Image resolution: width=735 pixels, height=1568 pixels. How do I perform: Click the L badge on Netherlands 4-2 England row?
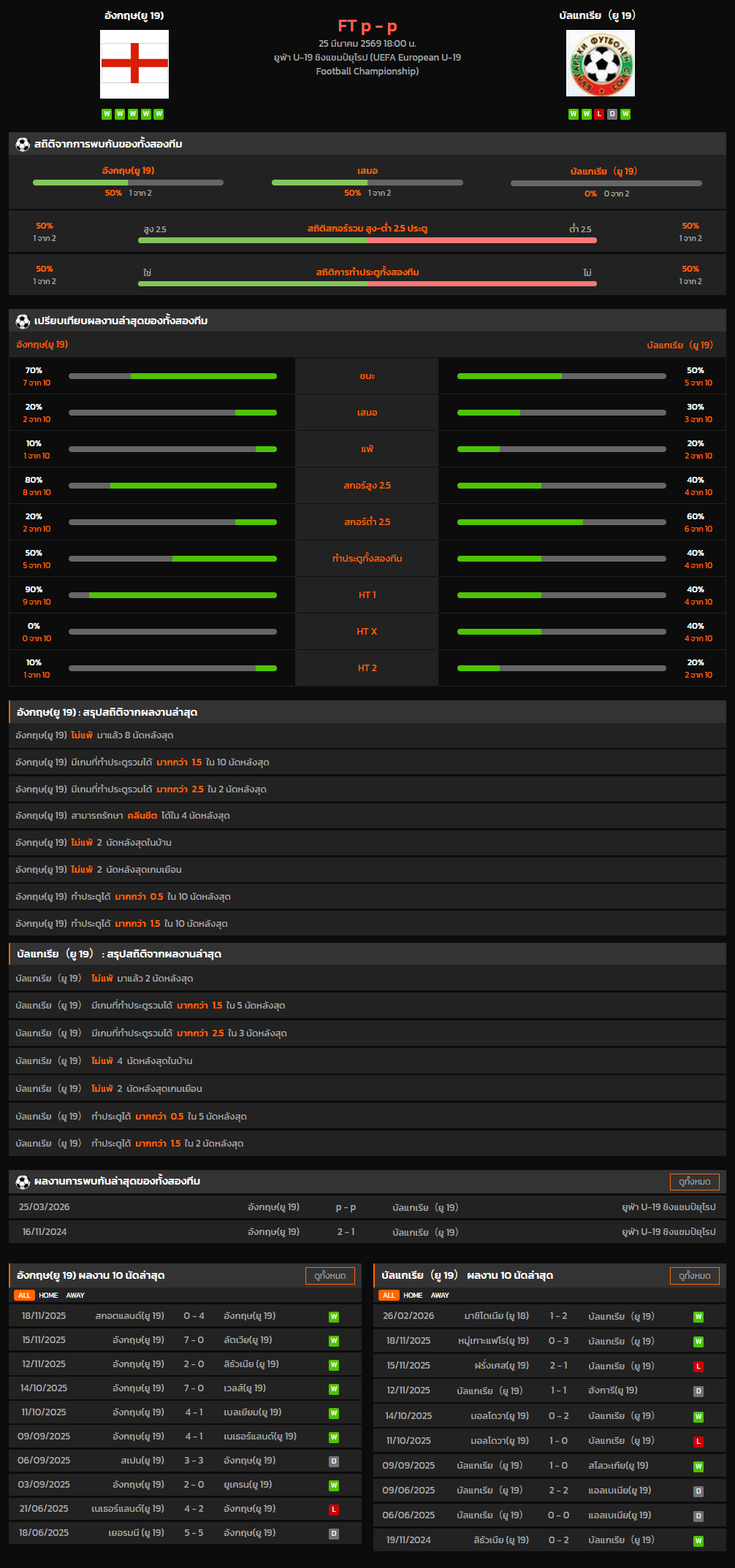(334, 1510)
